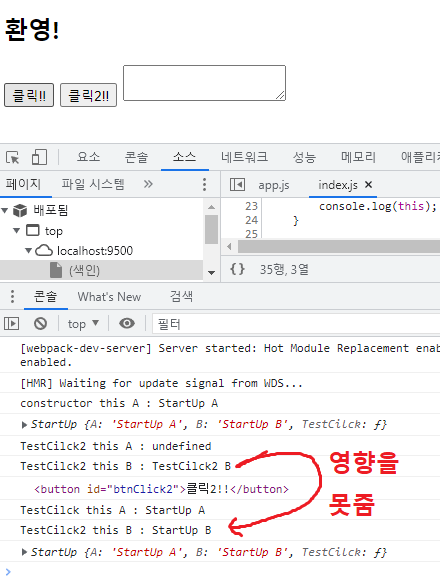Open the navigator three-dot options menu

[x=205, y=184]
